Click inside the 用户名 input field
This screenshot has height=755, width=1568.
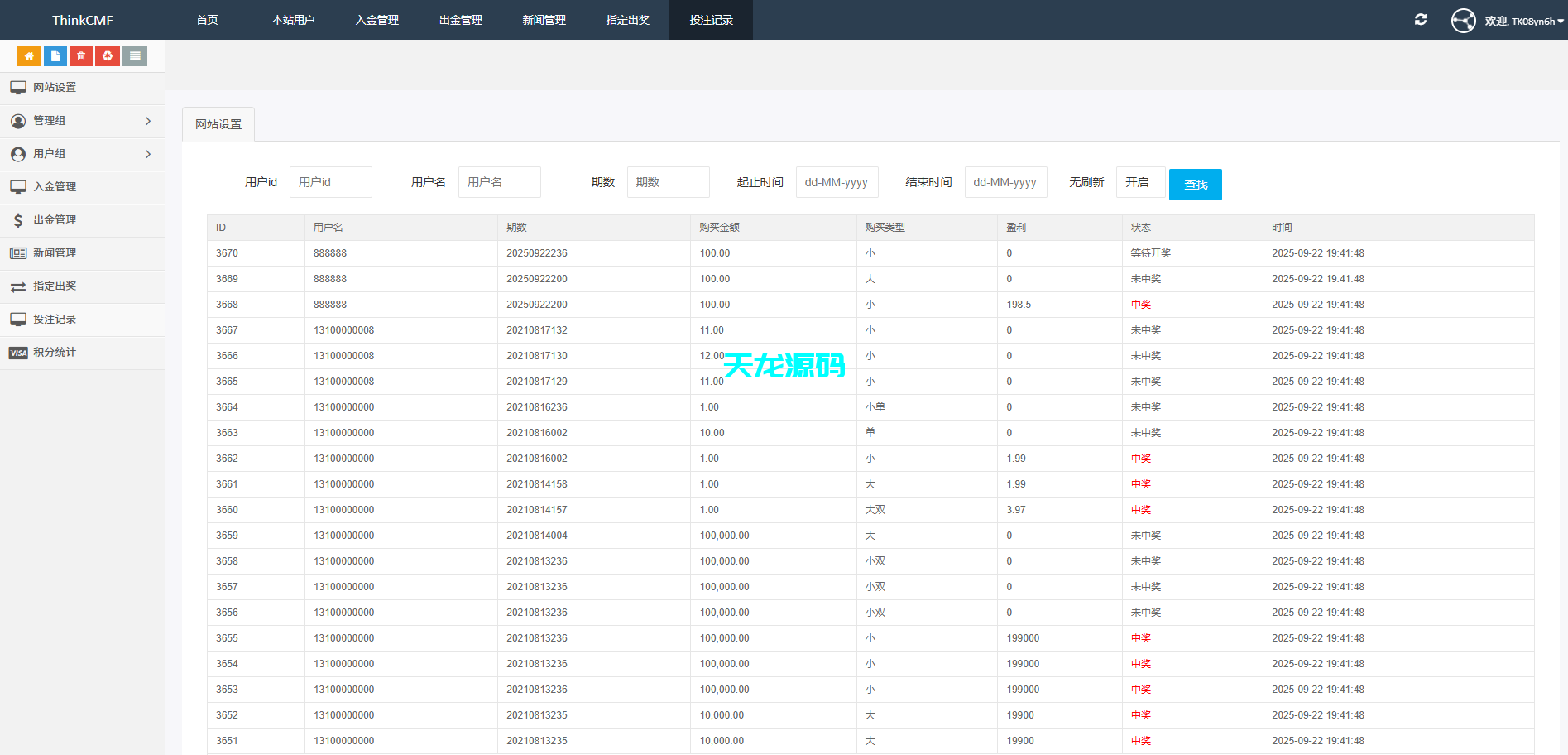(x=499, y=182)
